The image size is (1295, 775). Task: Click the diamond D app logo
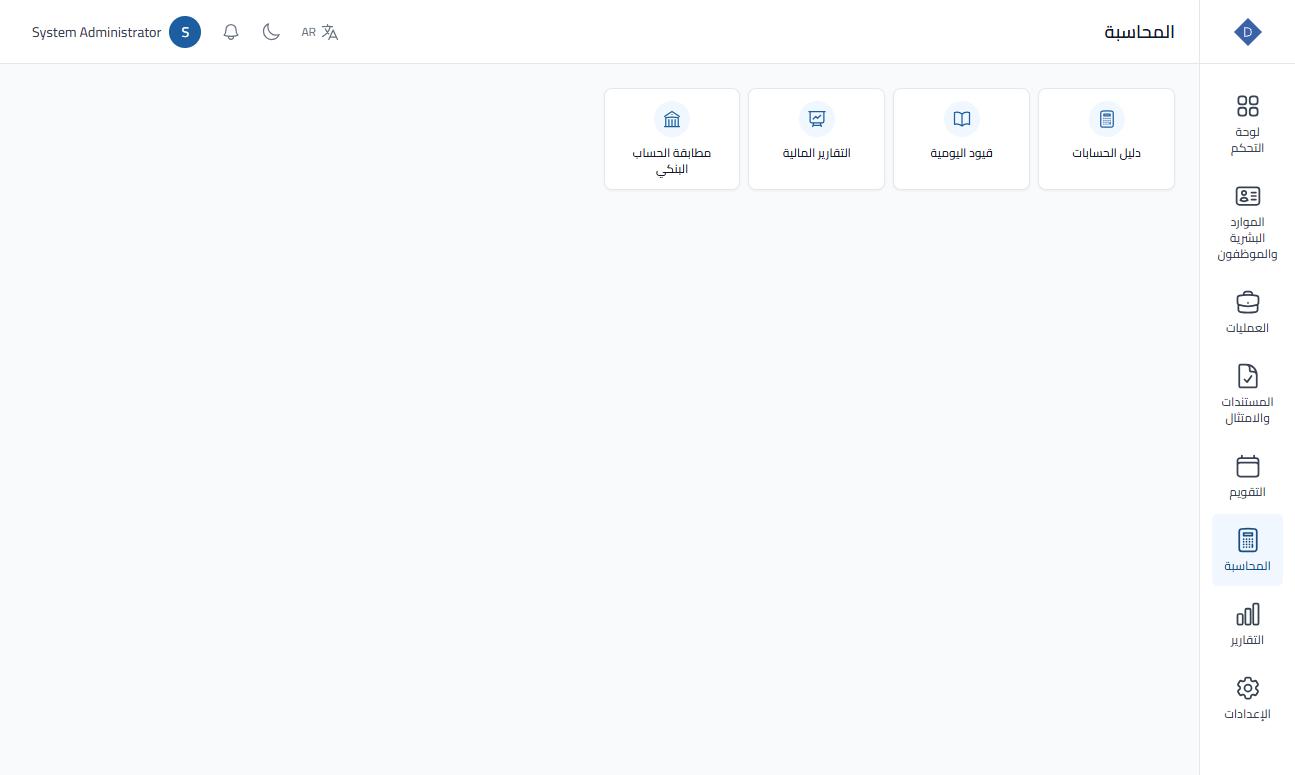click(1247, 32)
